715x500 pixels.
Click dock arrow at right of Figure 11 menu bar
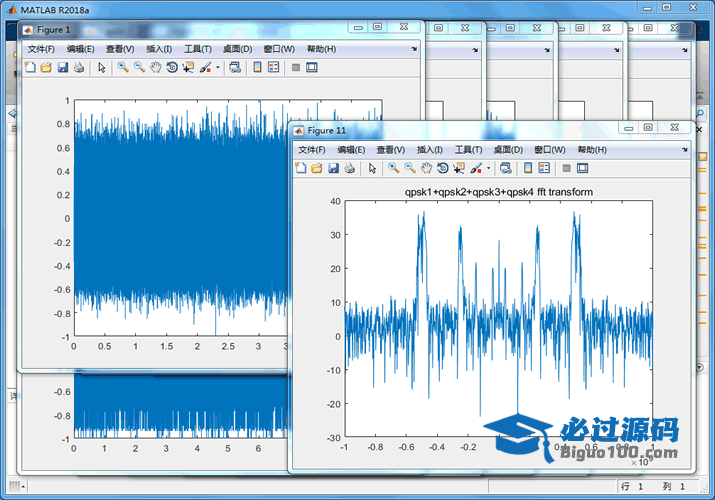click(x=685, y=149)
